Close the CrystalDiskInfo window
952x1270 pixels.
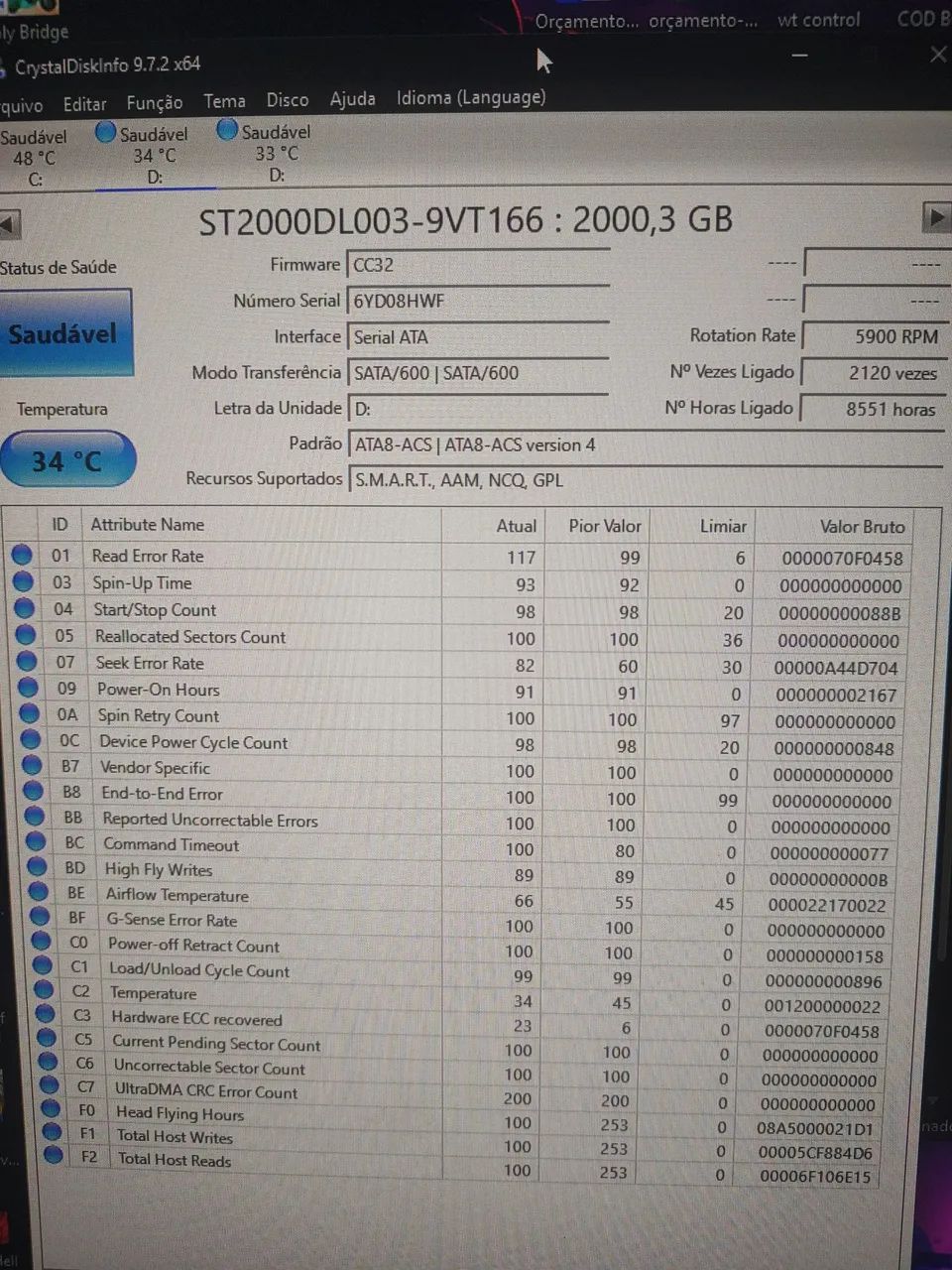pyautogui.click(x=938, y=55)
